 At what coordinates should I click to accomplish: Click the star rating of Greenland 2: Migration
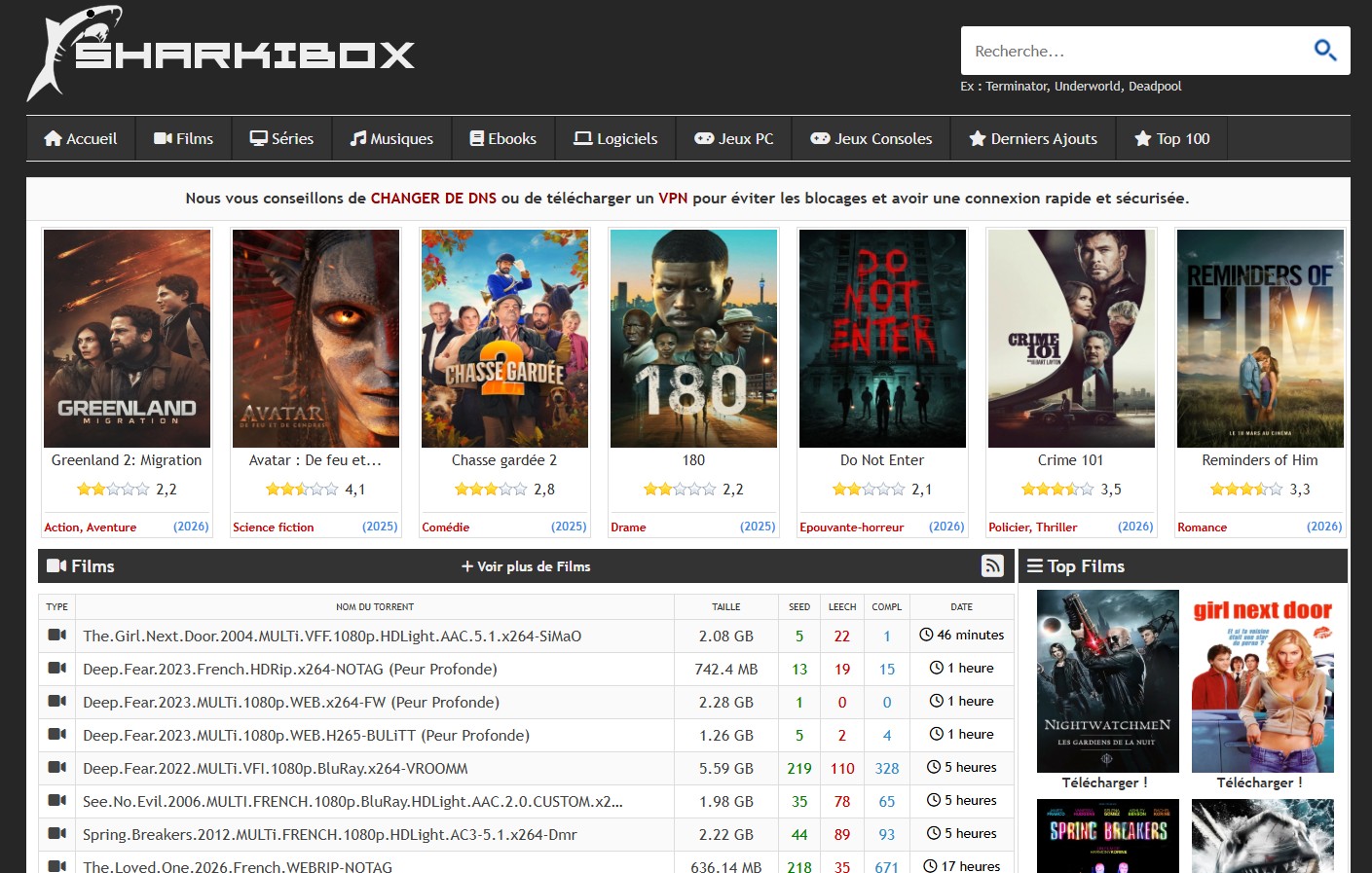pos(113,490)
